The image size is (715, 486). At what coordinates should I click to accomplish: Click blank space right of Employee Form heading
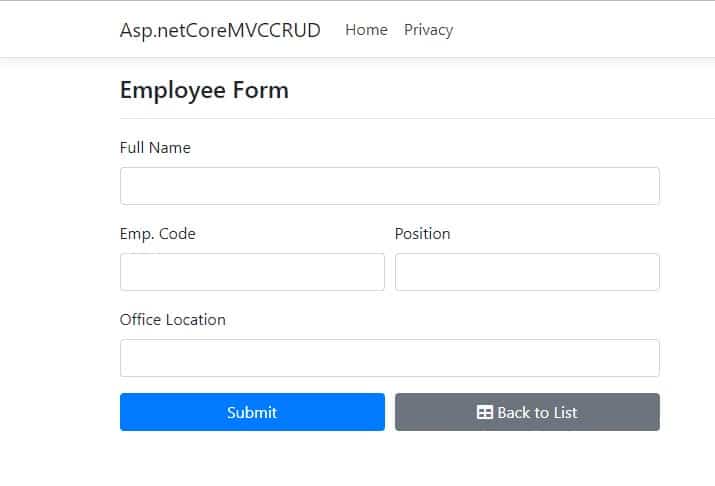coord(500,90)
